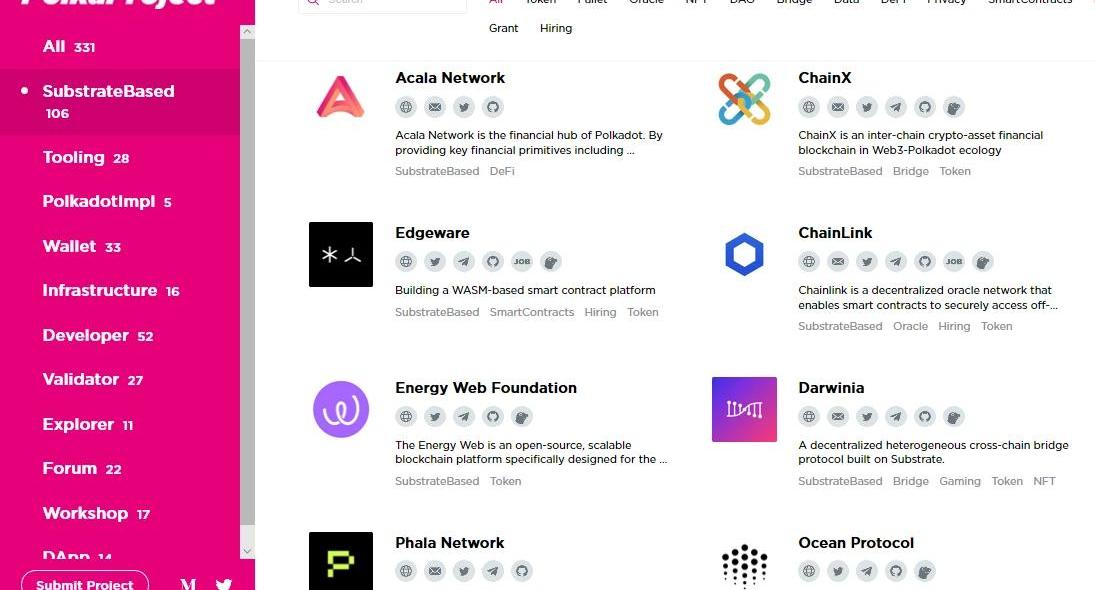Click the sidebar scrollbar down arrow
The width and height of the screenshot is (1095, 590).
(x=248, y=551)
